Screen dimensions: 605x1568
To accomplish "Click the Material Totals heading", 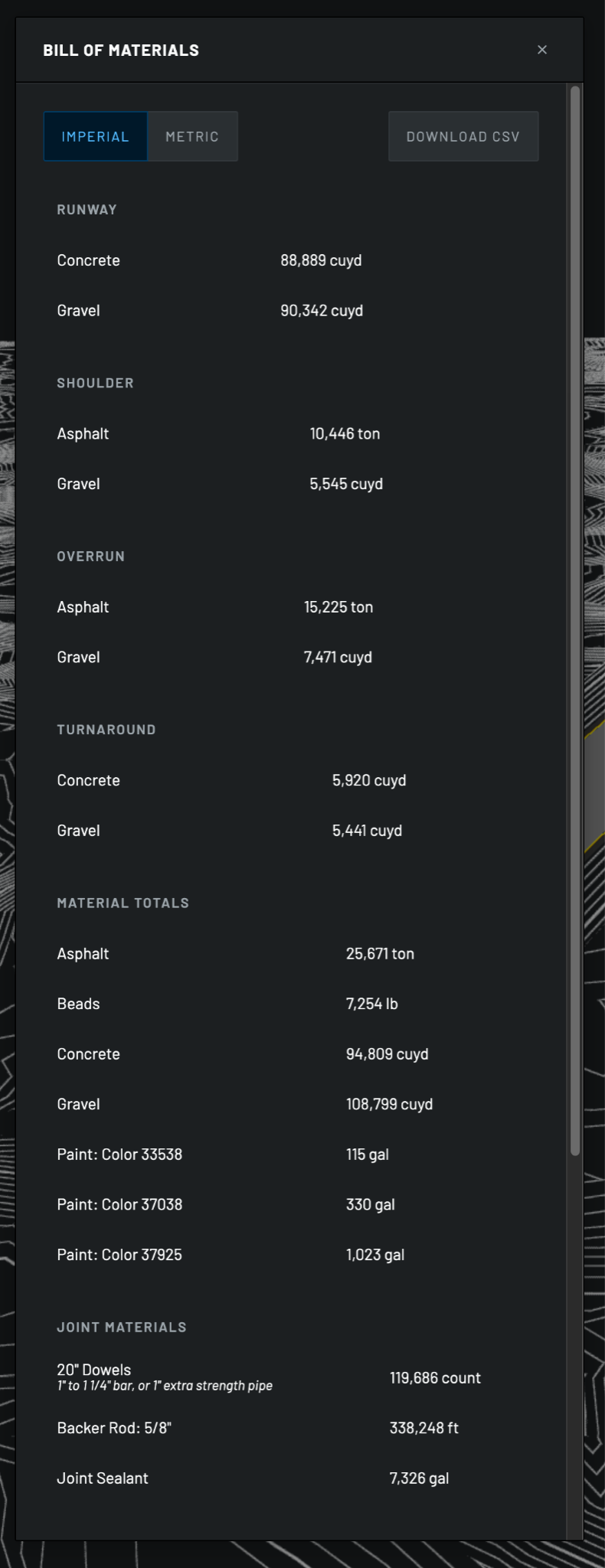I will [x=123, y=903].
